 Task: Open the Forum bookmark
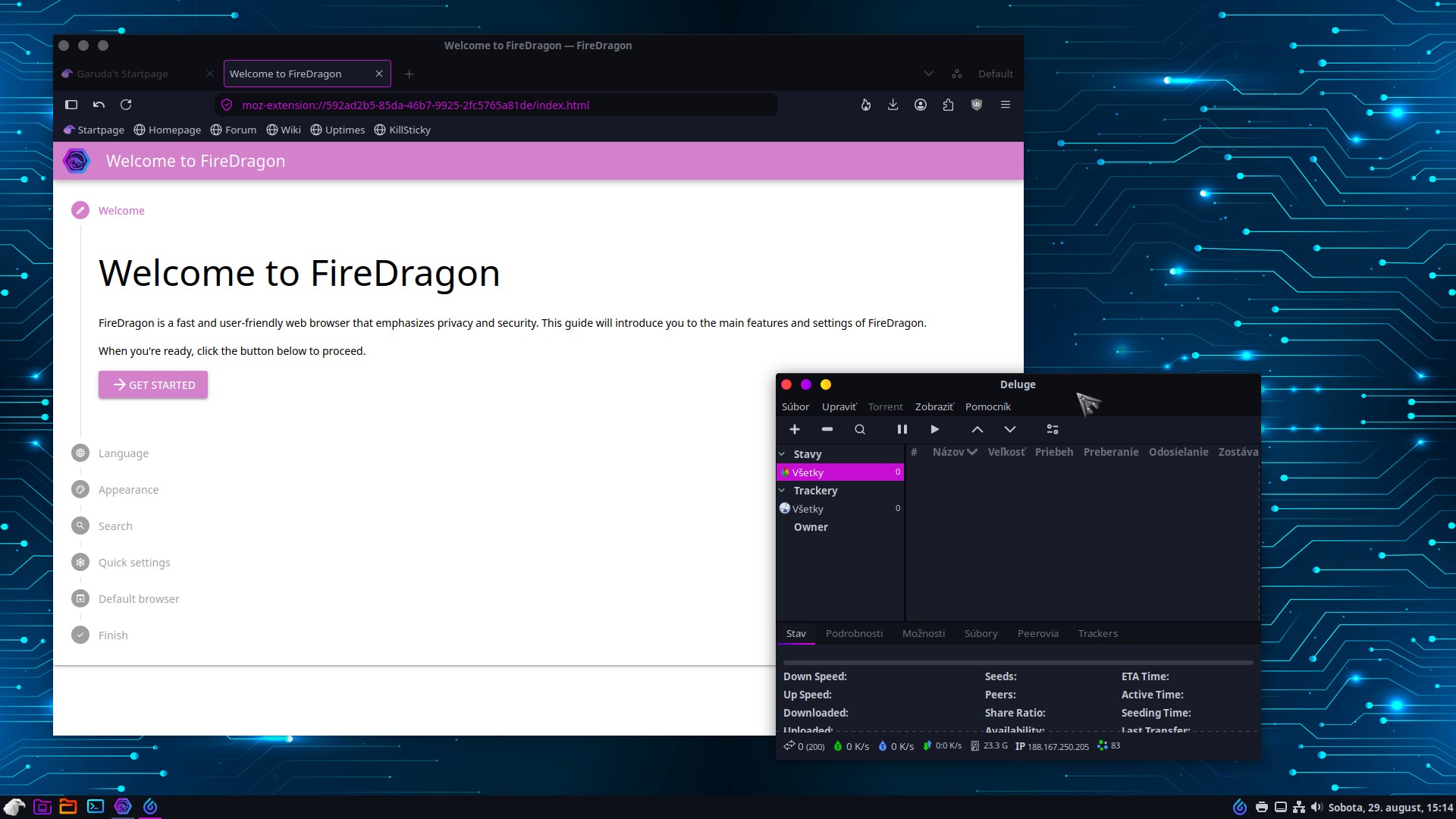[x=234, y=130]
